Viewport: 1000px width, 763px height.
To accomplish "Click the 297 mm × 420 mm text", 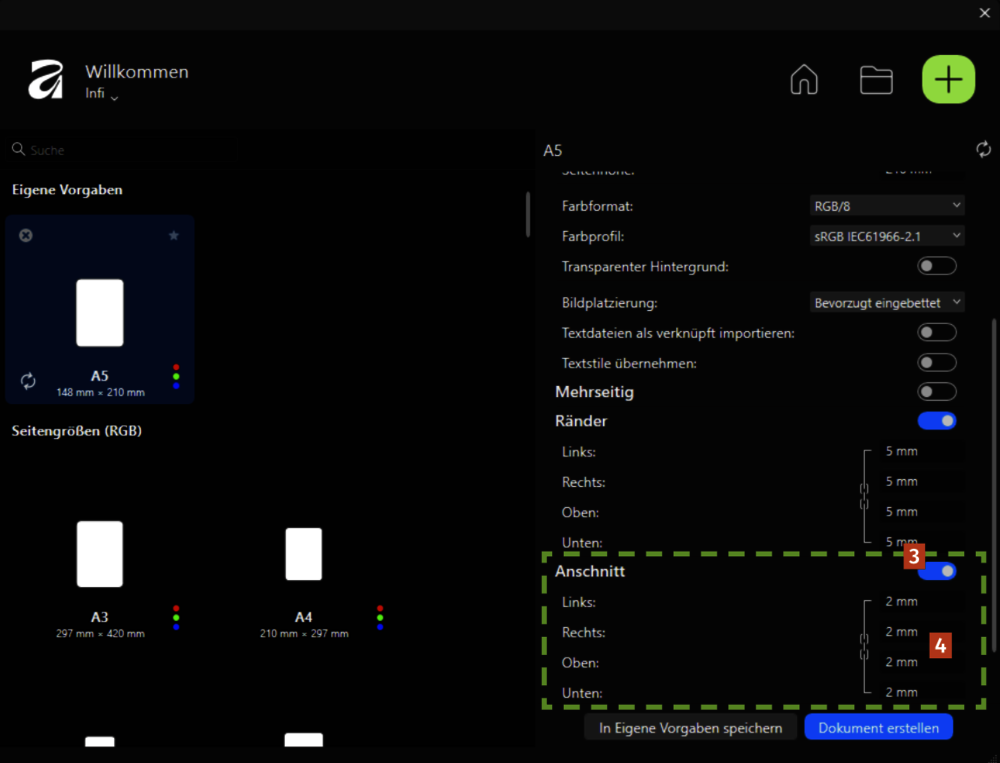I will pyautogui.click(x=100, y=633).
